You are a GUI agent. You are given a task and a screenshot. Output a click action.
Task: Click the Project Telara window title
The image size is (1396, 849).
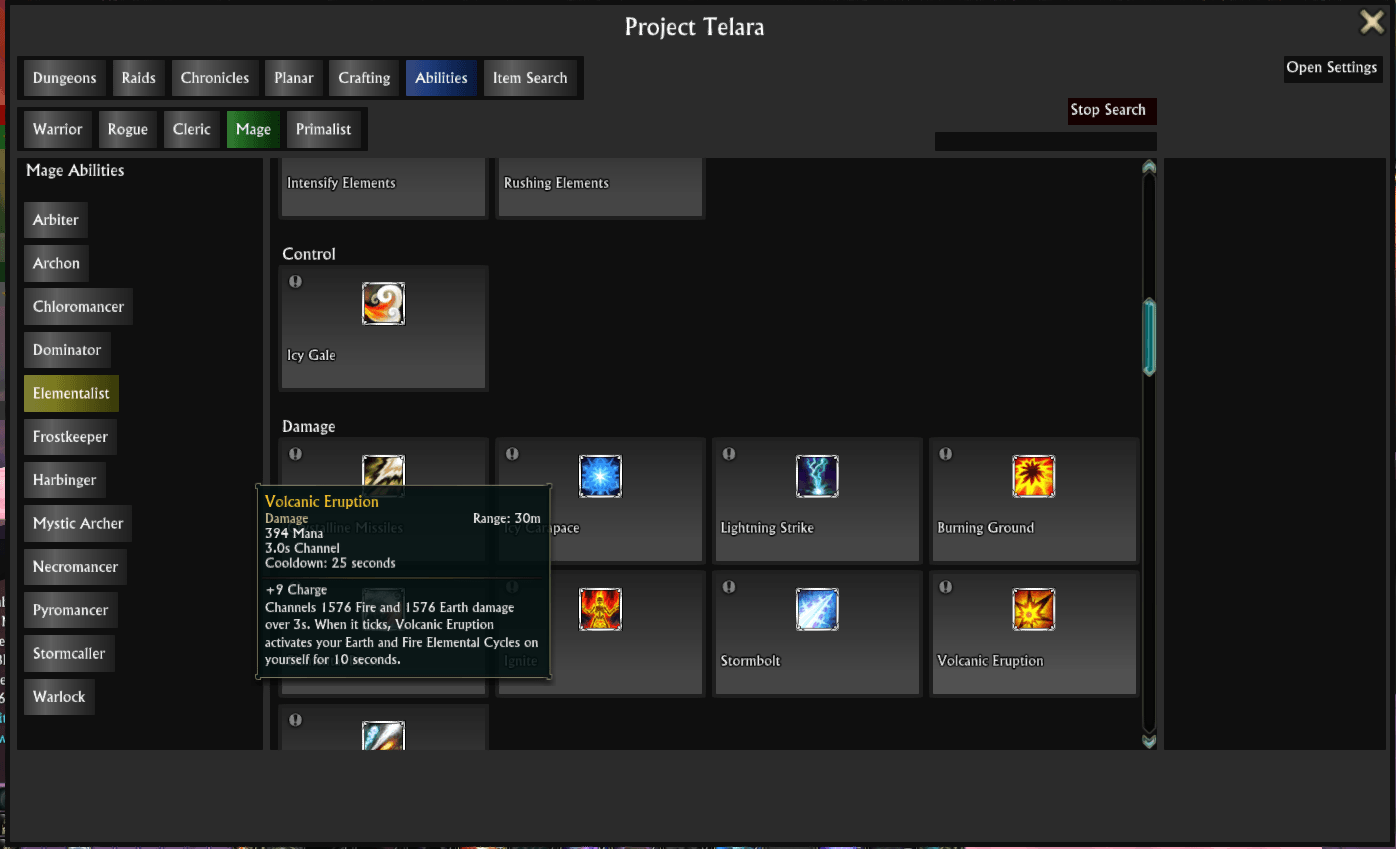click(694, 27)
